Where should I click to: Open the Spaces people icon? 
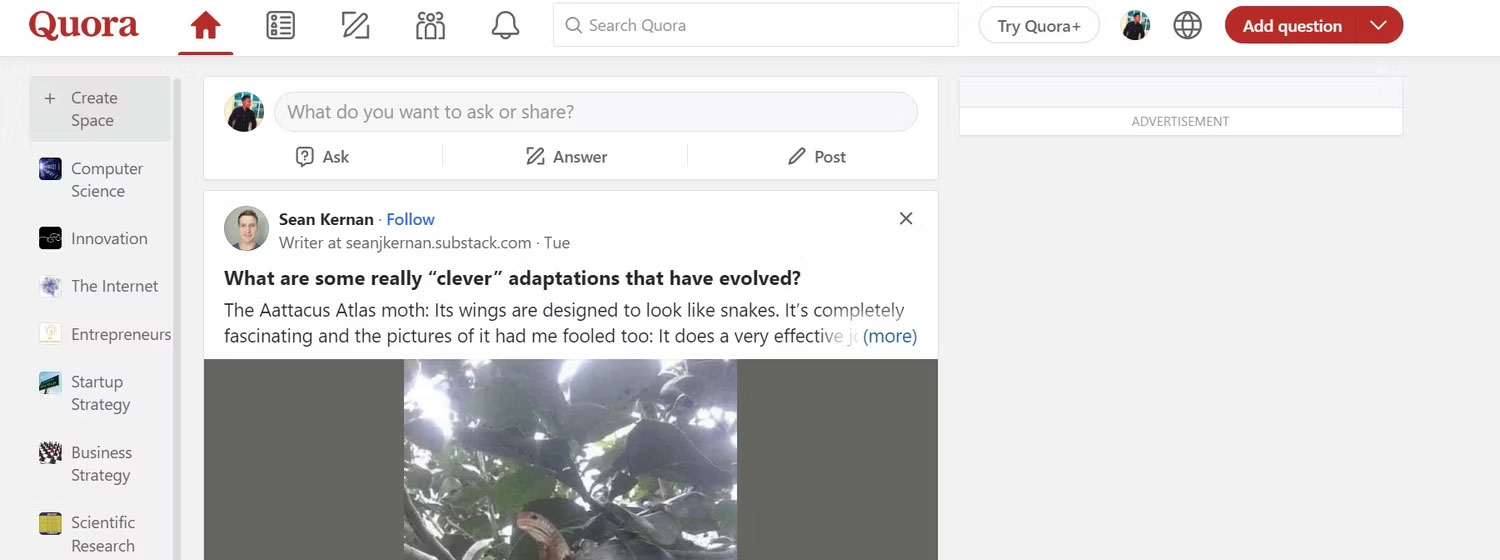[x=430, y=26]
